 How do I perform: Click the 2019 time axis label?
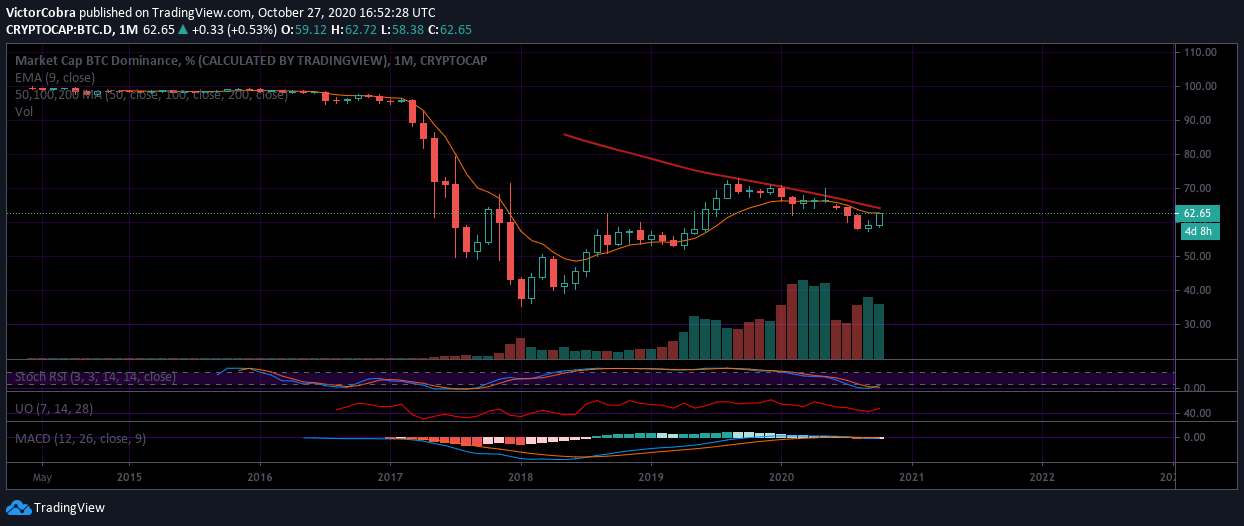tap(651, 476)
